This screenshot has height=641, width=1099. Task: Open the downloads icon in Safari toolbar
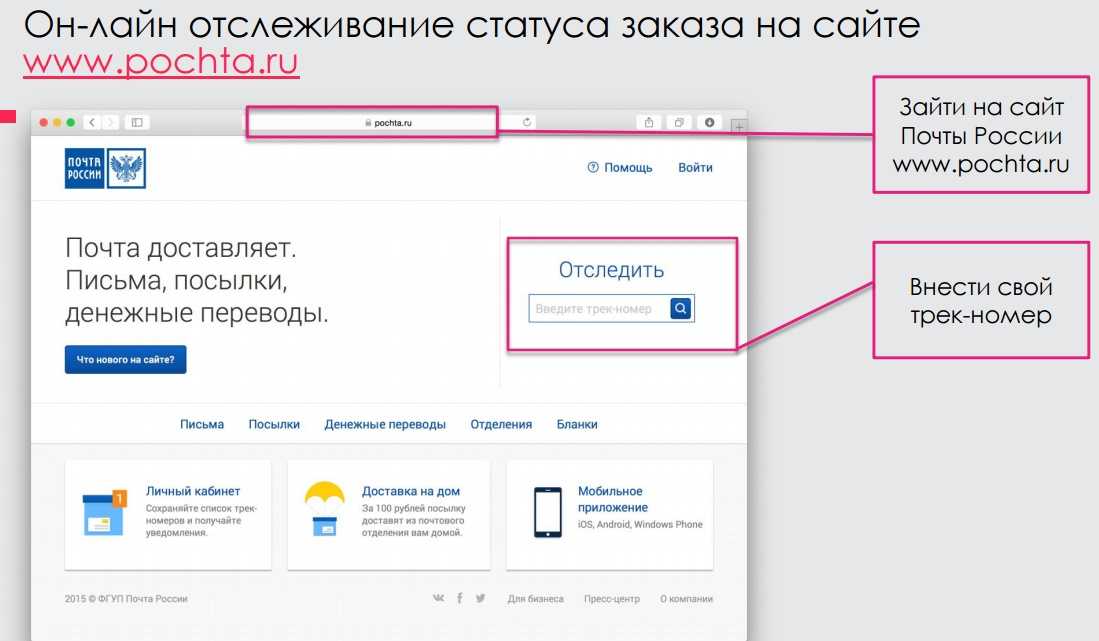pos(709,122)
